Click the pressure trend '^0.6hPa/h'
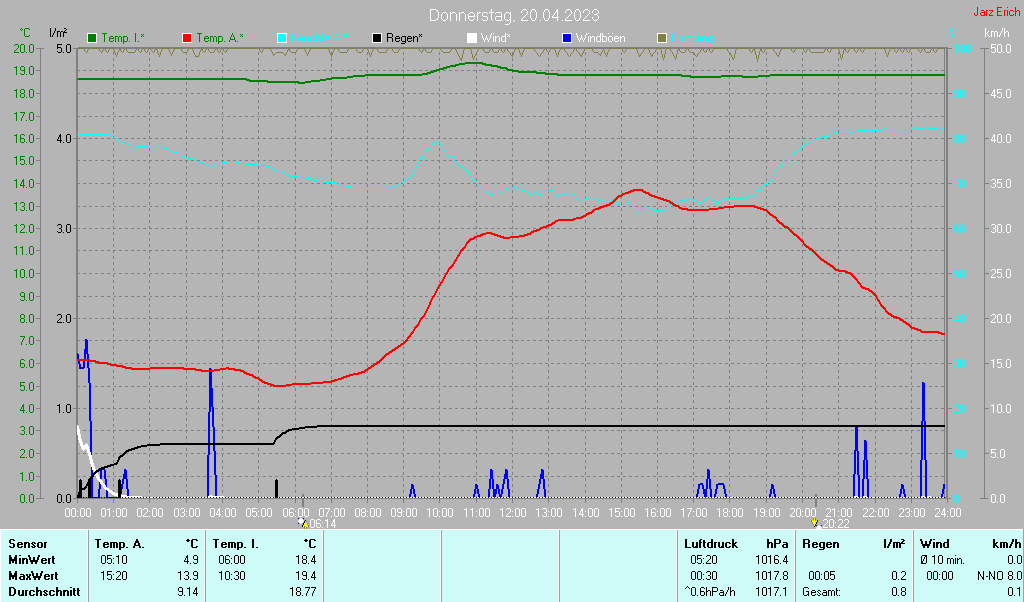 tap(710, 592)
